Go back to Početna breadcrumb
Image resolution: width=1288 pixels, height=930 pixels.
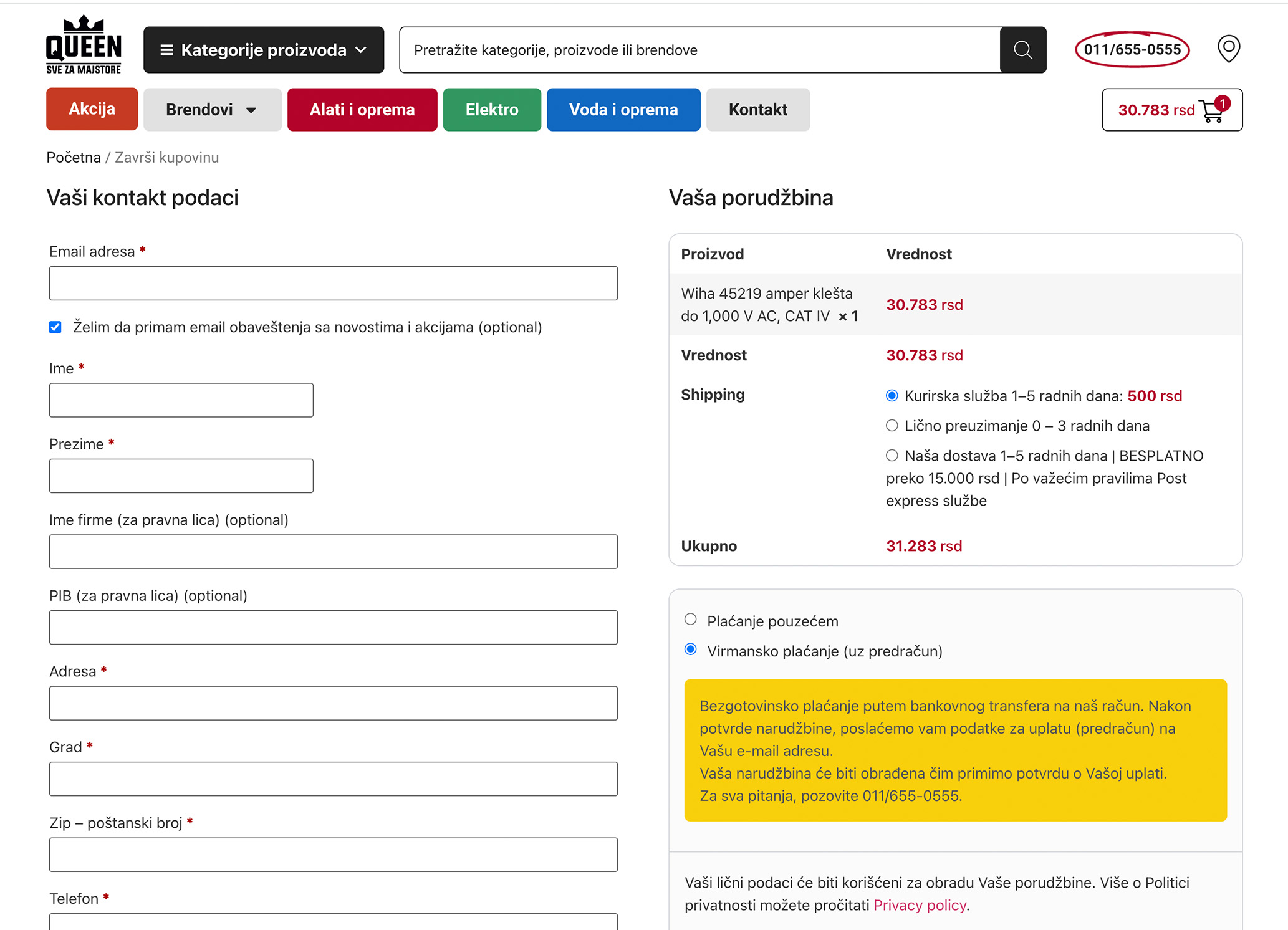tap(74, 158)
